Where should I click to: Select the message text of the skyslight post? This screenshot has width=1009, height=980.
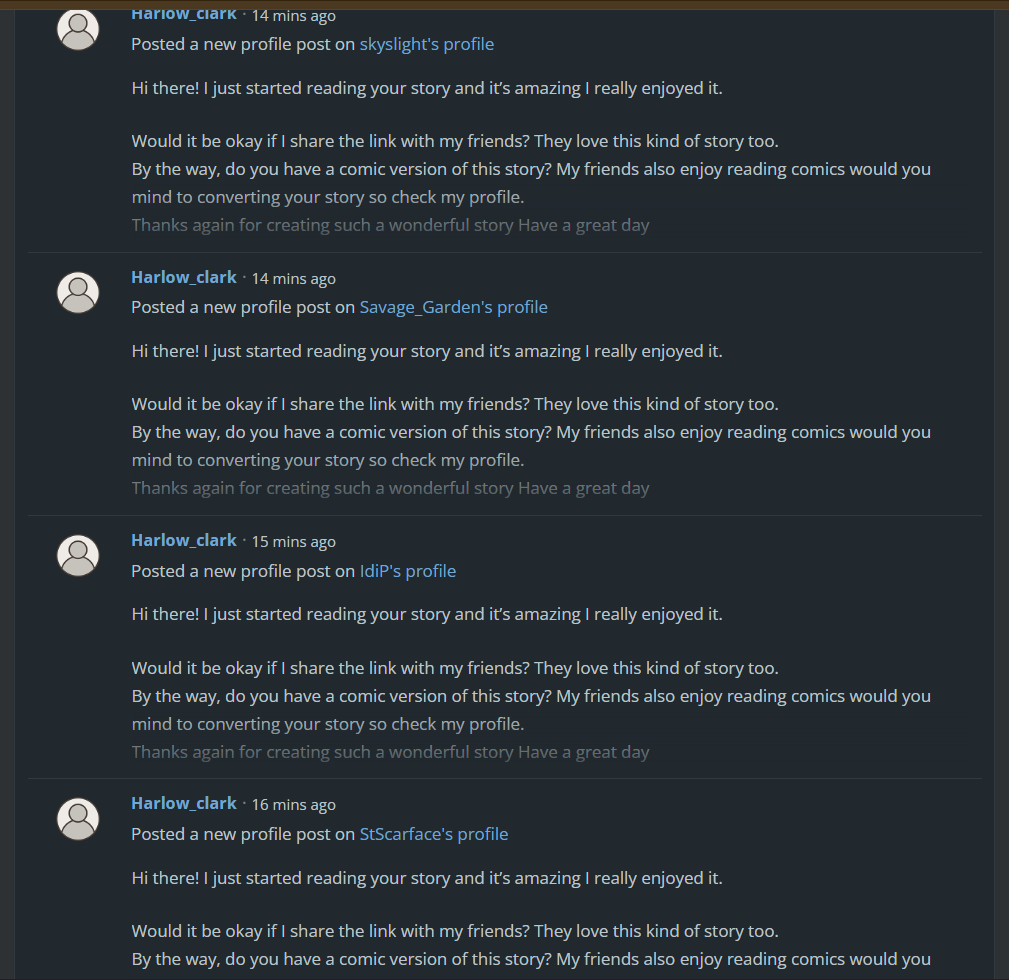coord(426,87)
